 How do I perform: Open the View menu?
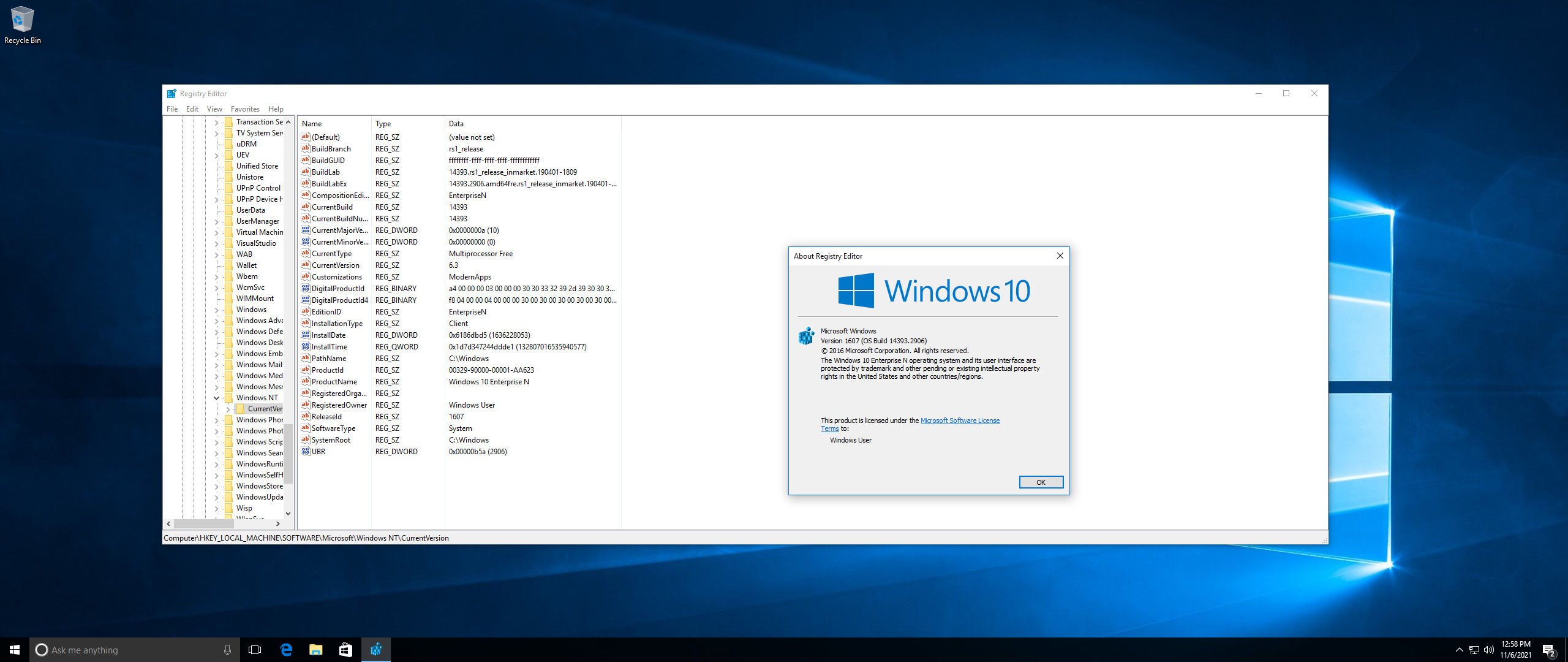214,109
